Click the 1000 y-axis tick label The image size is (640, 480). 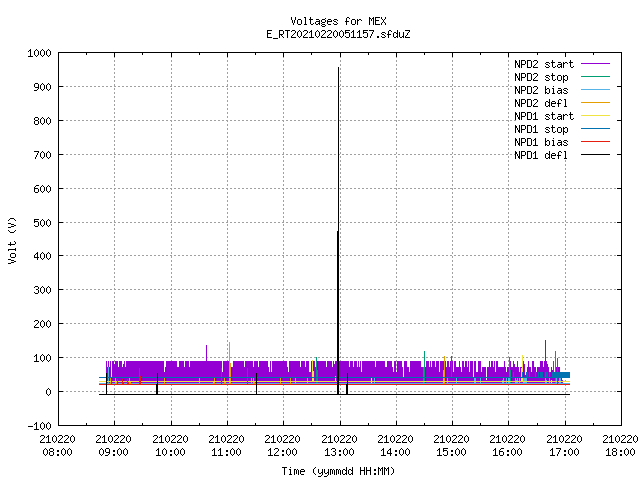click(39, 53)
